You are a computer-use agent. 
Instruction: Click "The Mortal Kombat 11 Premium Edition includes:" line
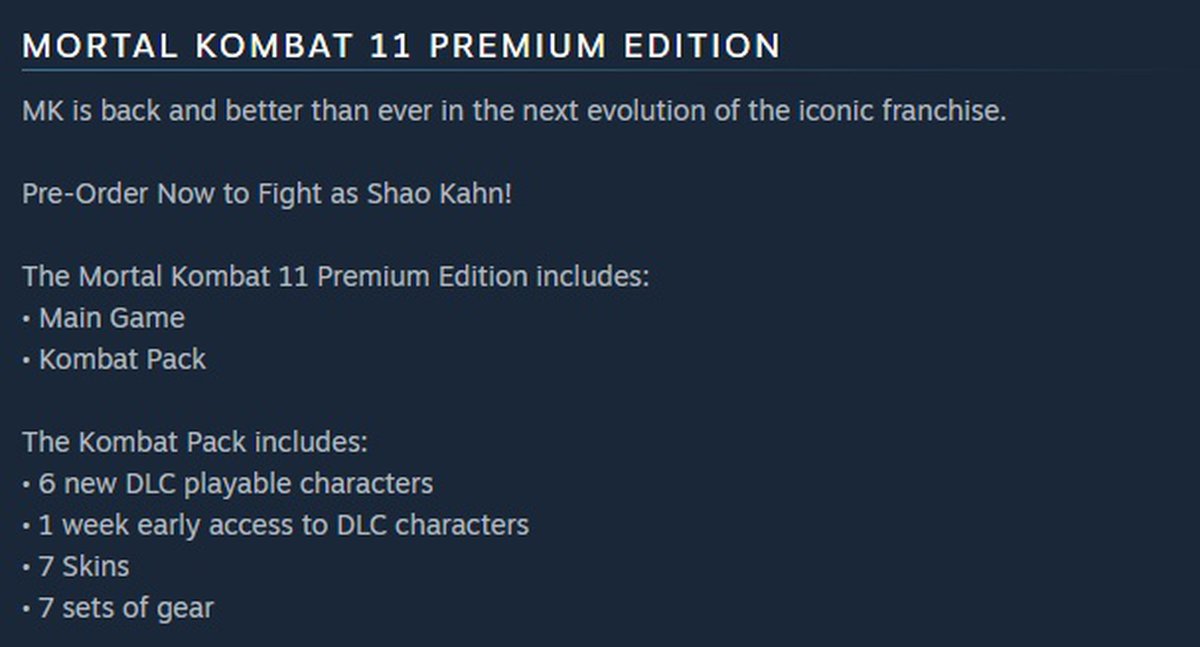tap(335, 276)
